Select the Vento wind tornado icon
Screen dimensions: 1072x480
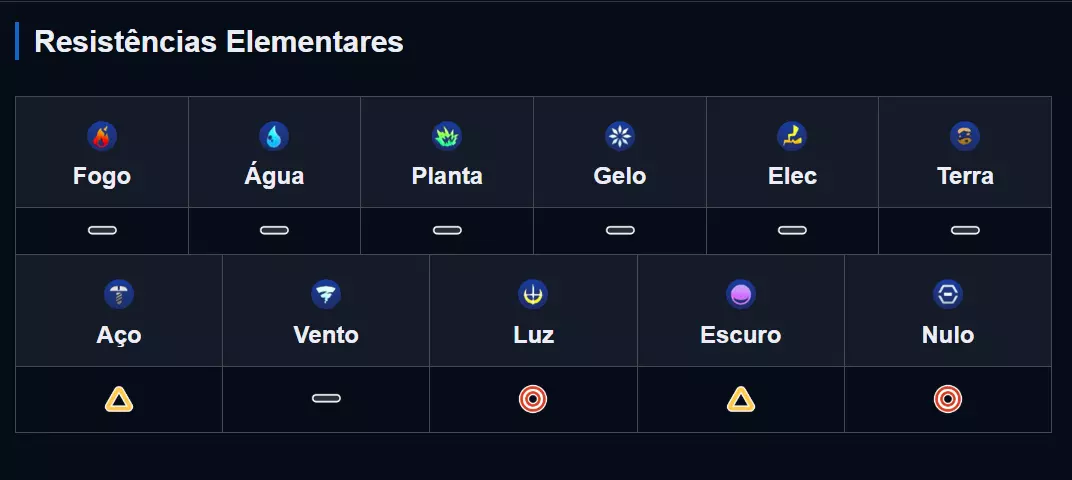click(326, 294)
